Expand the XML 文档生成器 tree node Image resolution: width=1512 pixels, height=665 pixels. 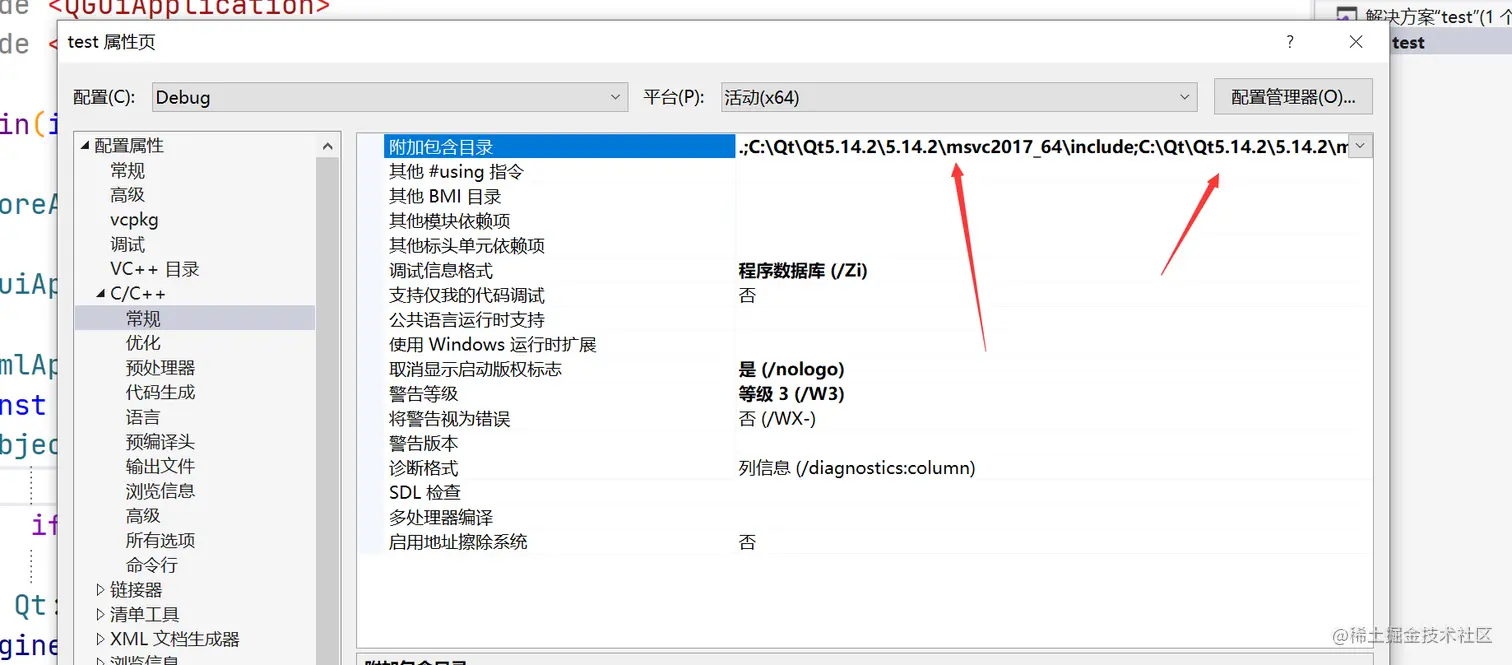[x=100, y=639]
